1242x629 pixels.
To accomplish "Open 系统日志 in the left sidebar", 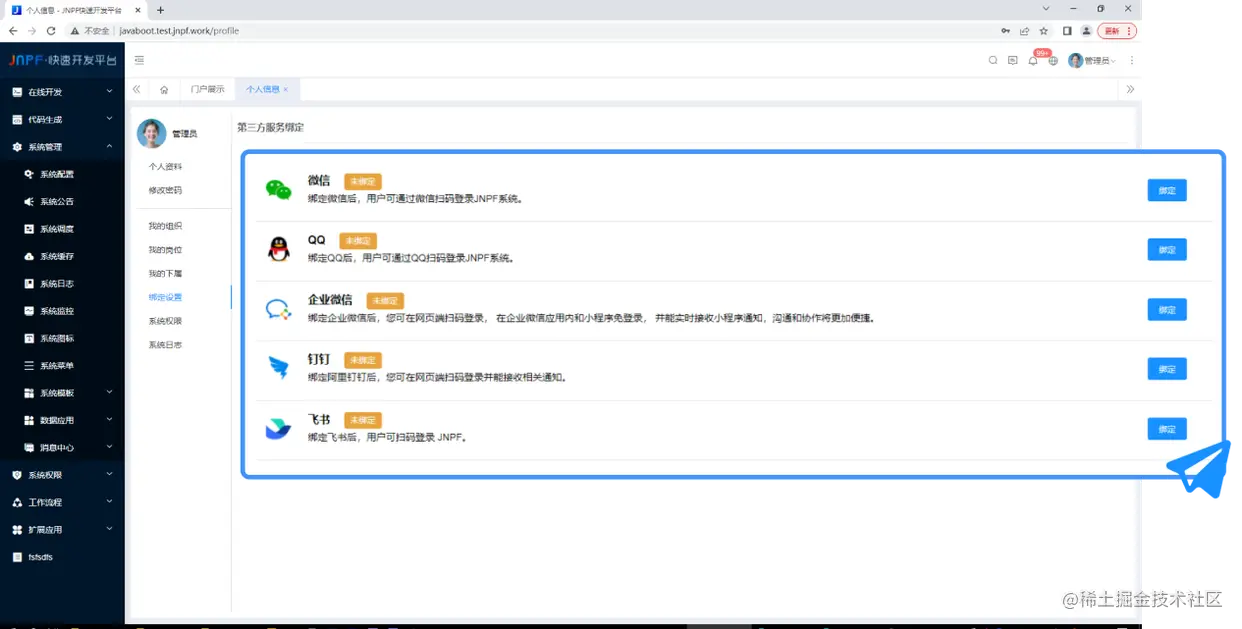I will point(56,284).
